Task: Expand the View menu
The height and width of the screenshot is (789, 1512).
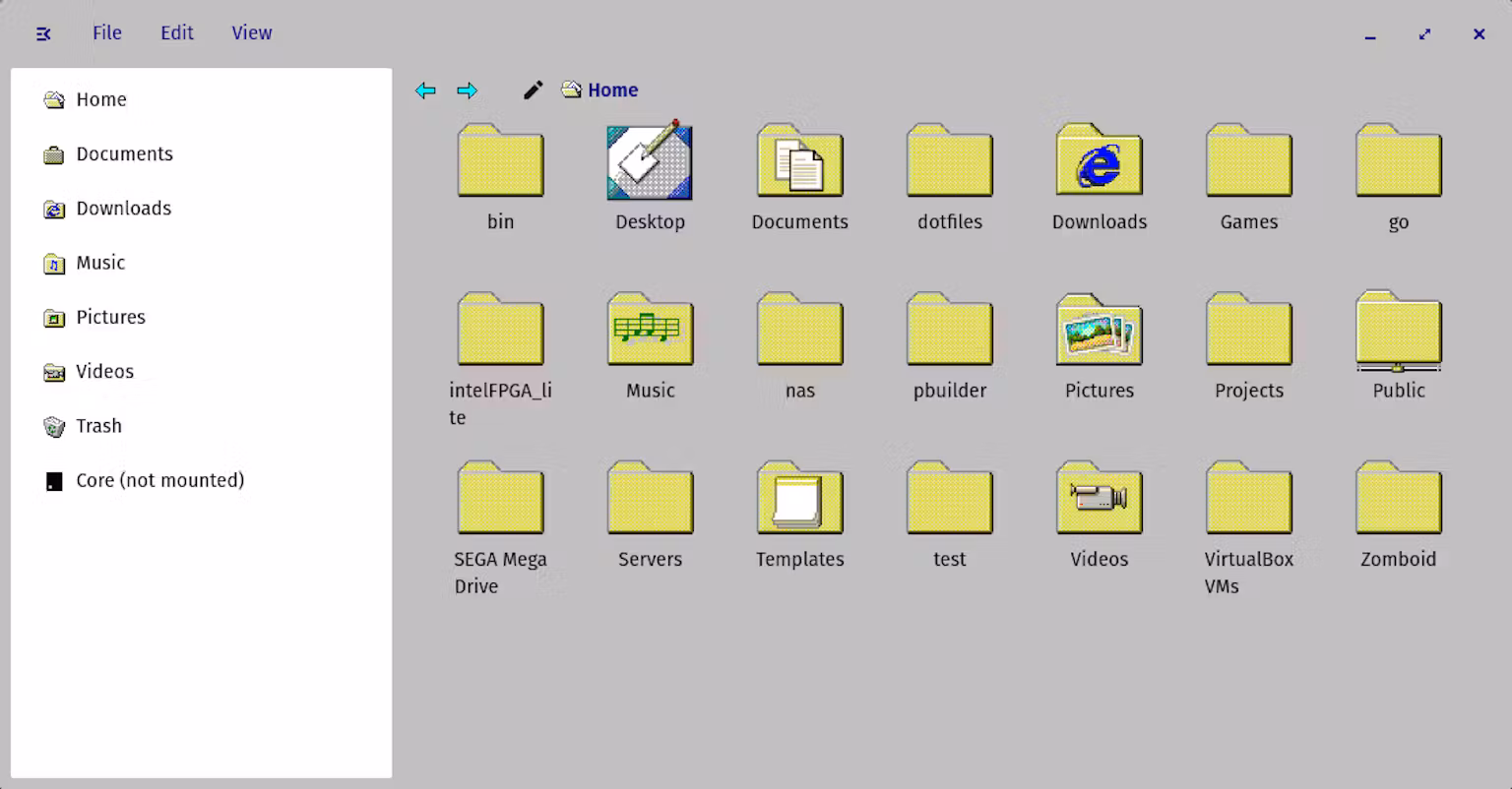Action: (252, 33)
